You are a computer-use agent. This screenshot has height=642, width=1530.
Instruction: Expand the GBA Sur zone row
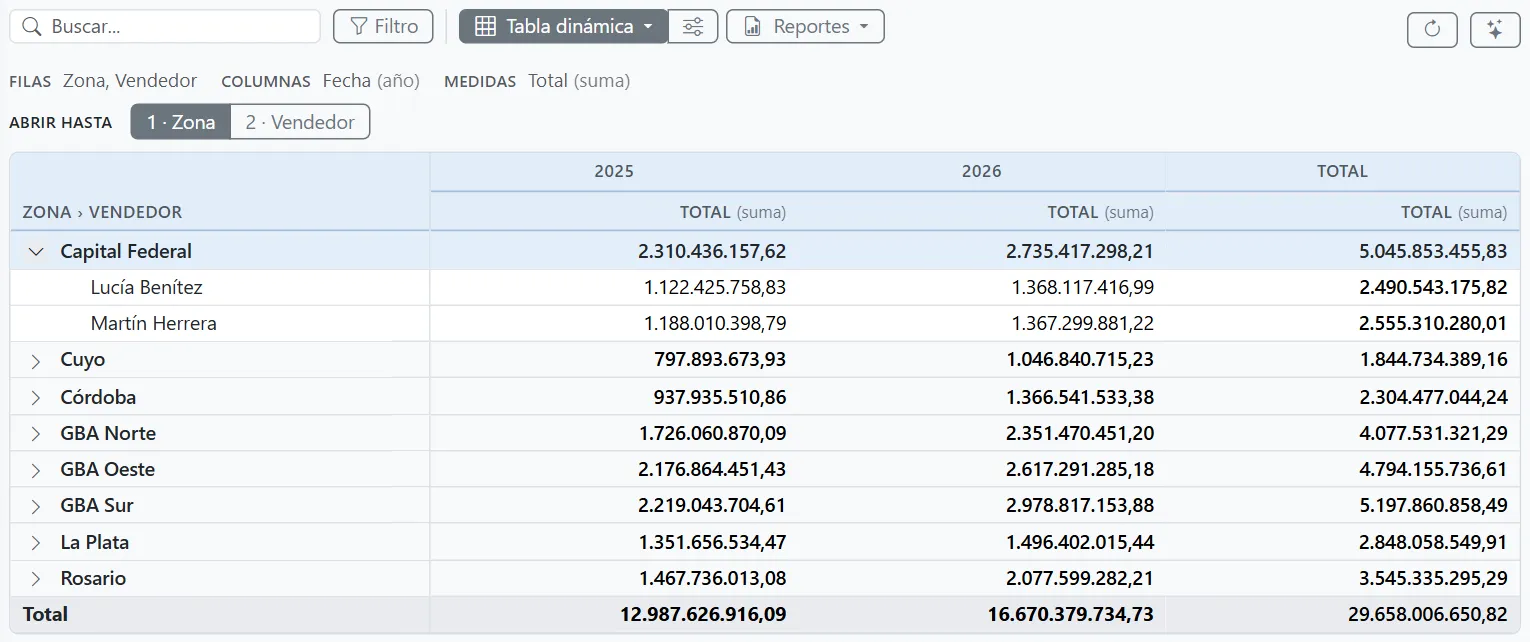36,506
